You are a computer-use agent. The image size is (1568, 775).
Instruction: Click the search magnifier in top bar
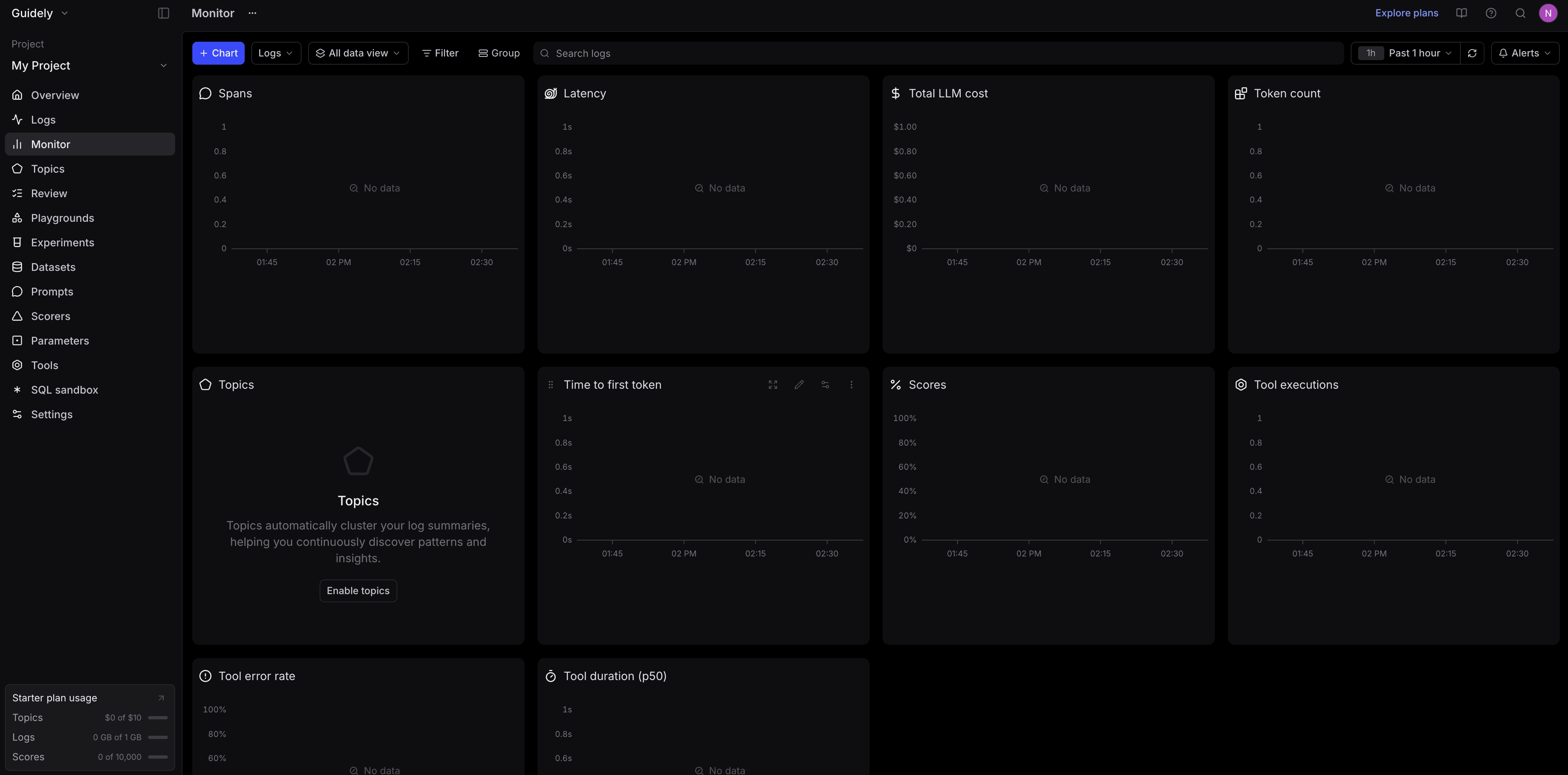coord(1520,14)
